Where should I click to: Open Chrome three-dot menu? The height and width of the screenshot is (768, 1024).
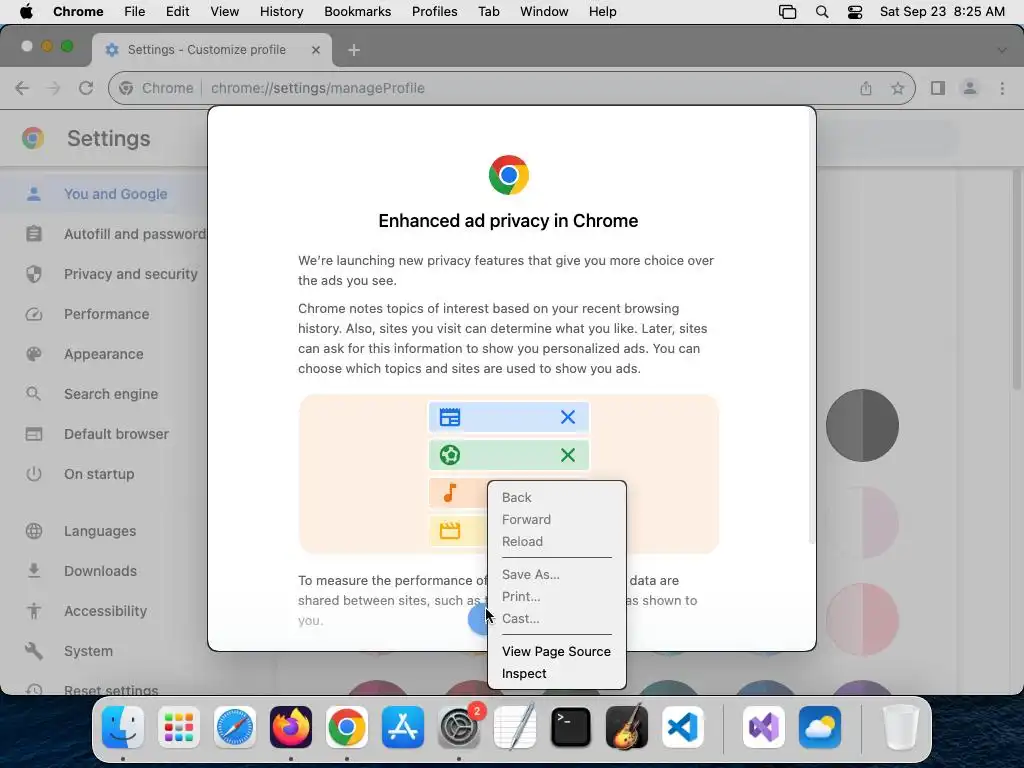click(1002, 88)
